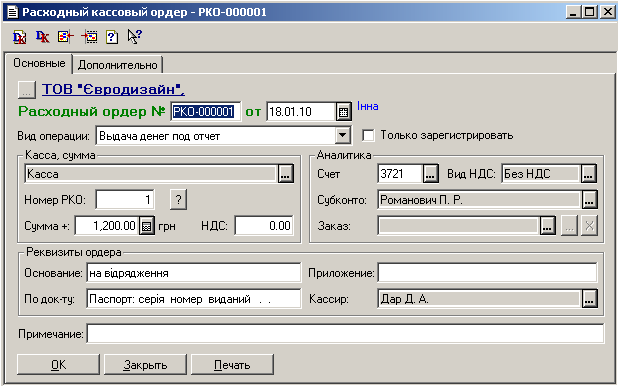The height and width of the screenshot is (386, 618).
Task: Open the Кассир selection for Дар Д. А.
Action: pos(589,299)
